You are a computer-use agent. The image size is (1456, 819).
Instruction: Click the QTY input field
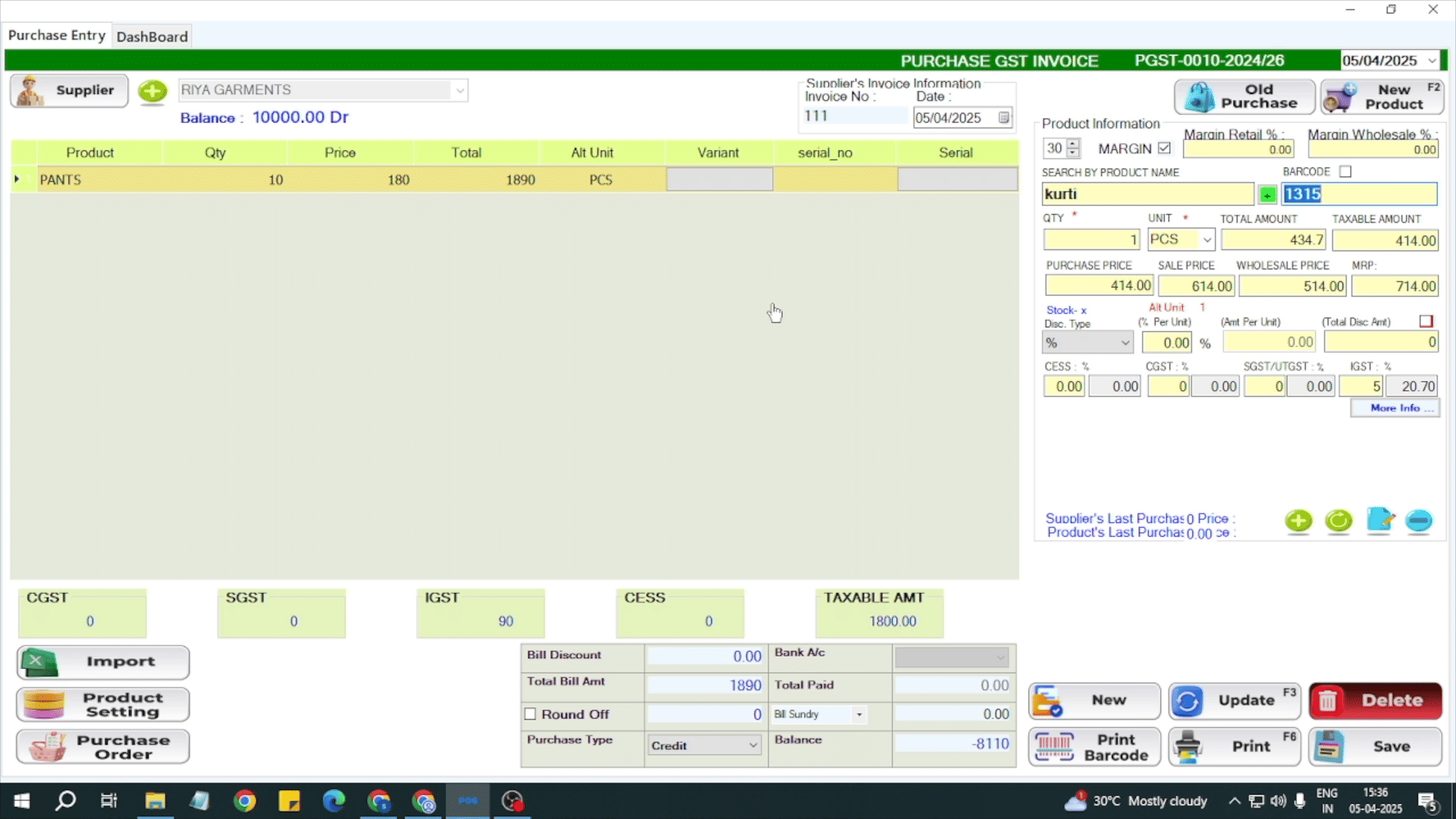click(x=1090, y=240)
